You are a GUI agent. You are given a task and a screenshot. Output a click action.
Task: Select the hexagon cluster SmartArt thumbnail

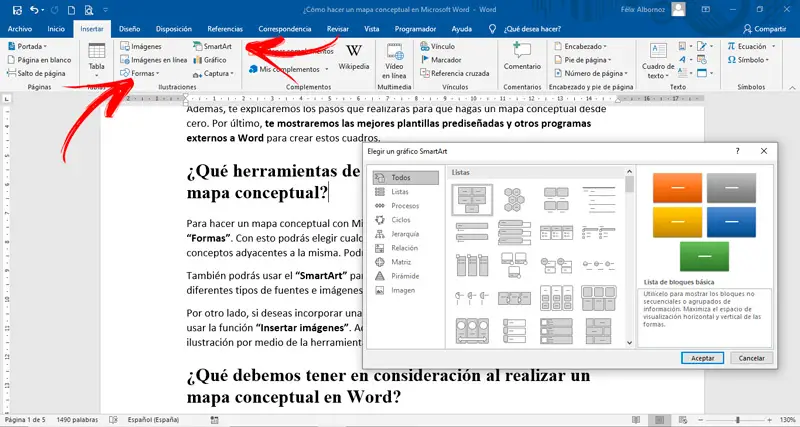click(514, 199)
